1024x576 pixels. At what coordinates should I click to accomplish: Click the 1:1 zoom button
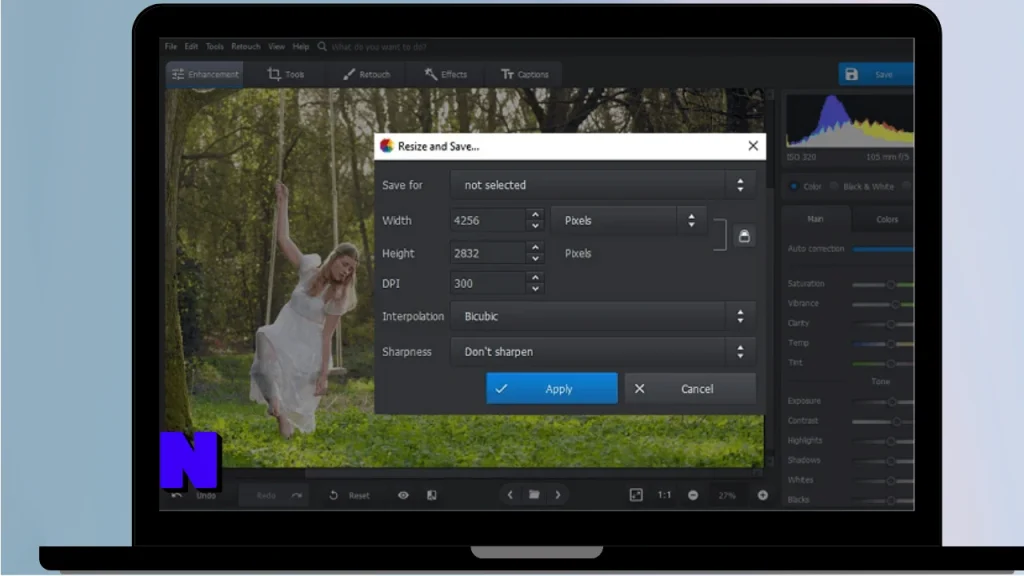pos(664,495)
